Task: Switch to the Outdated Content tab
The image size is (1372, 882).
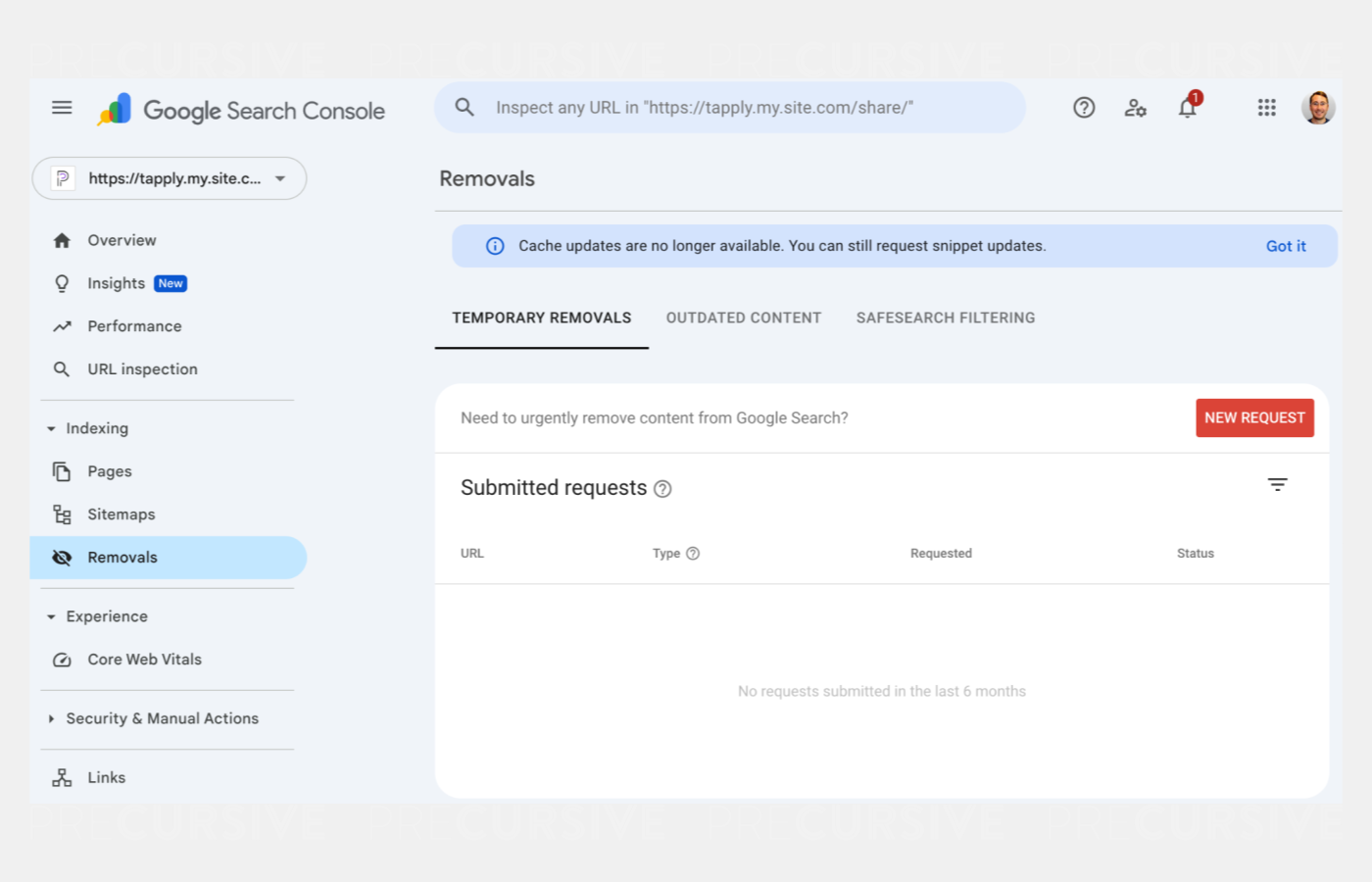Action: (743, 318)
